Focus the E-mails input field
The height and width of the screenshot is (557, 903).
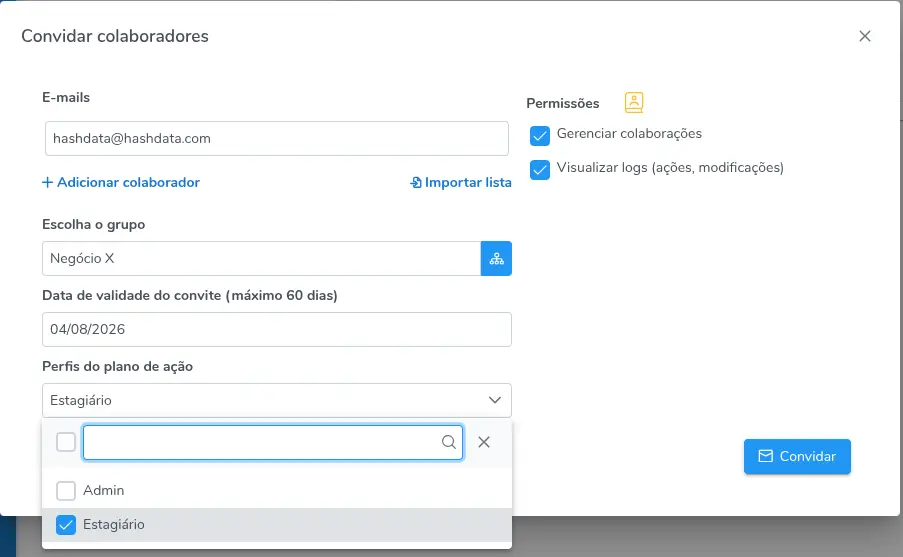(277, 138)
